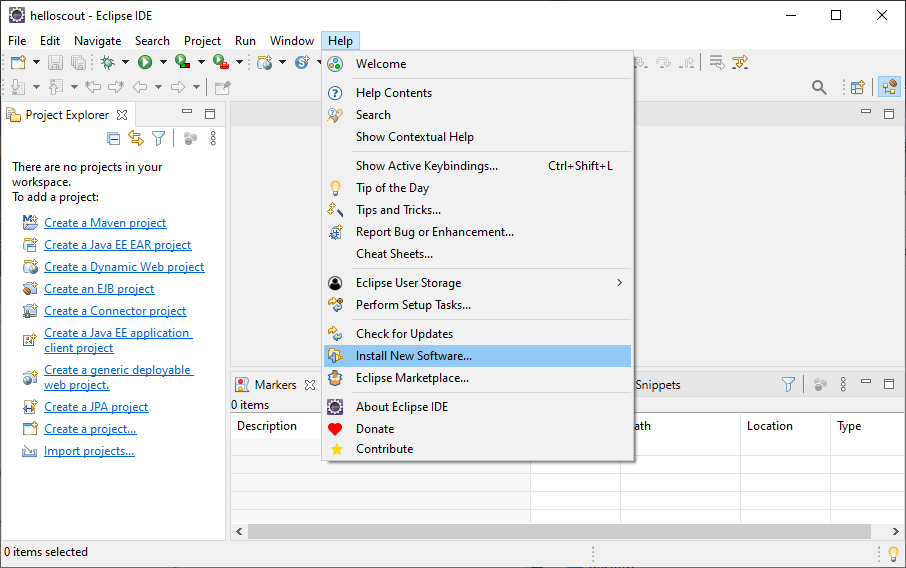The height and width of the screenshot is (568, 906).
Task: Open dropdown arrow next to New icon
Action: (36, 62)
